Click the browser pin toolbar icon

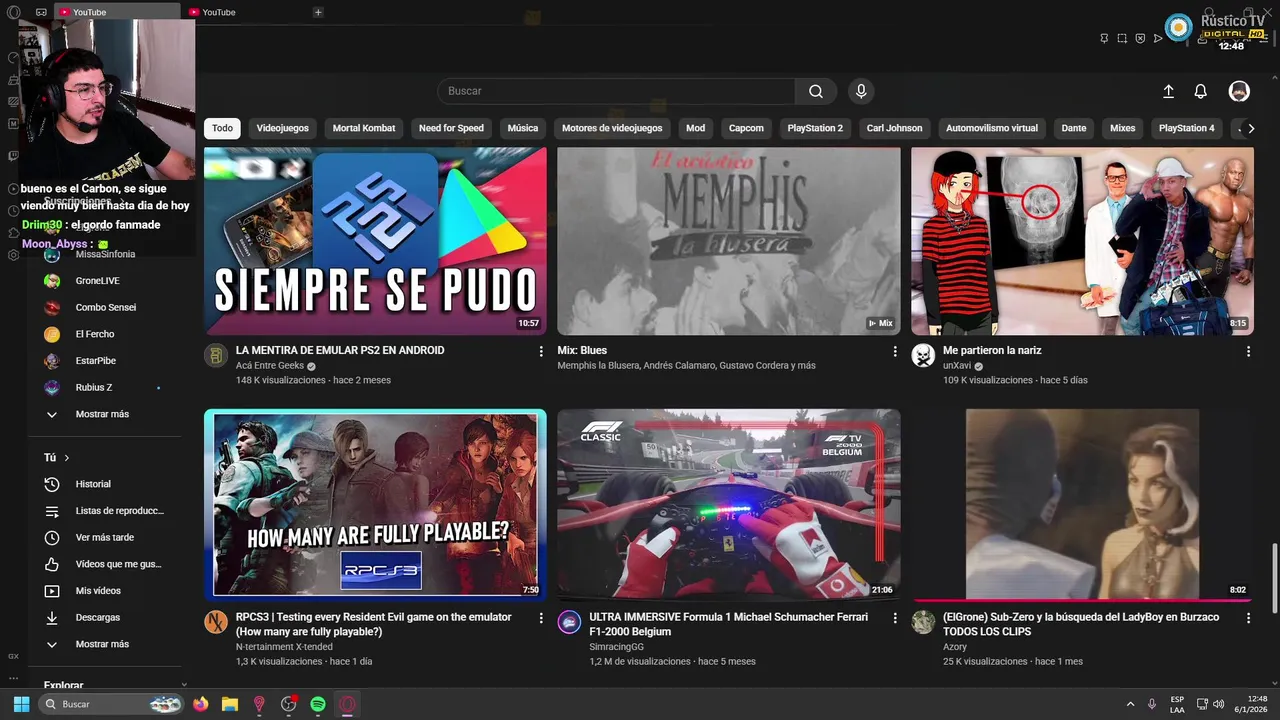click(x=1104, y=38)
